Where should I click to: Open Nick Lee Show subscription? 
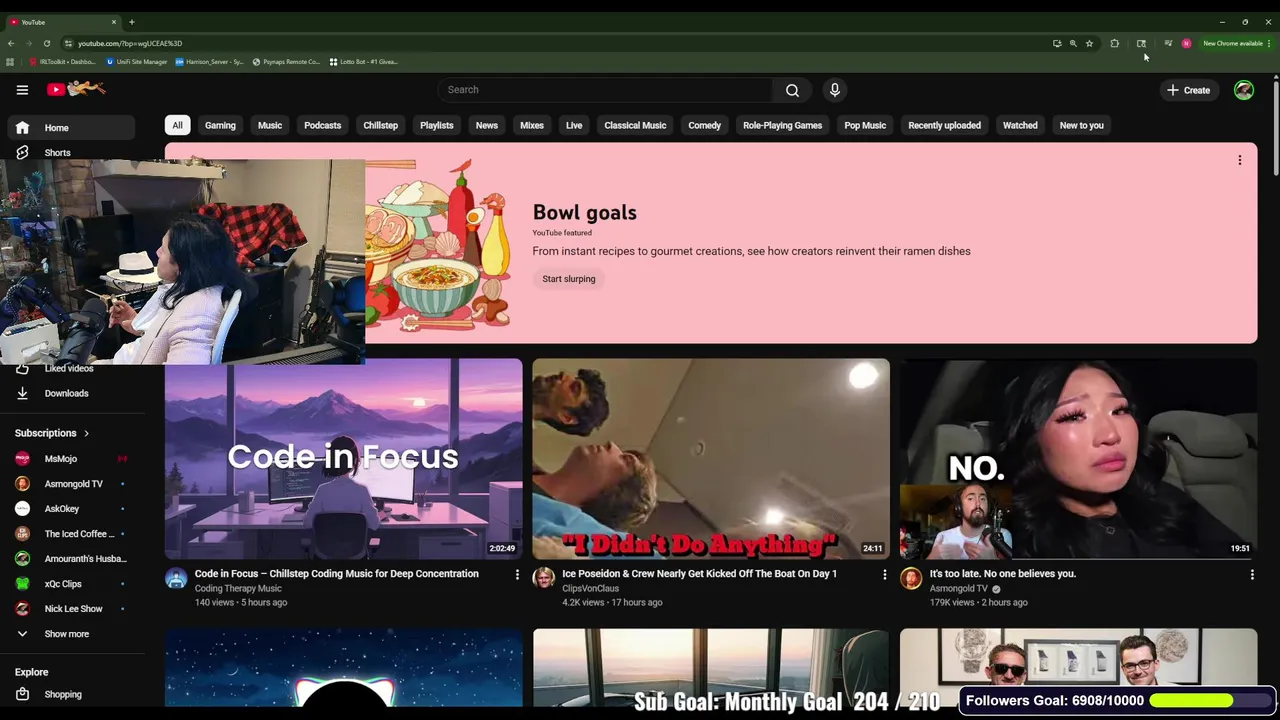(x=71, y=609)
